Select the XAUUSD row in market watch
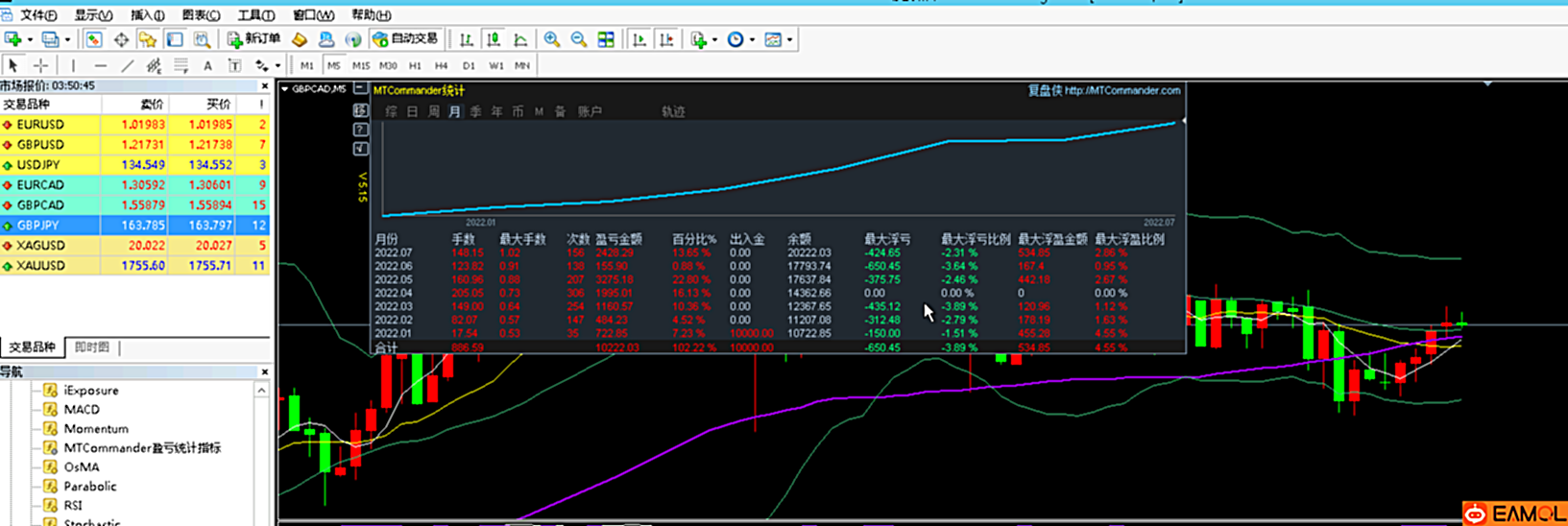Screen dimensions: 1568x526 click(x=40, y=266)
